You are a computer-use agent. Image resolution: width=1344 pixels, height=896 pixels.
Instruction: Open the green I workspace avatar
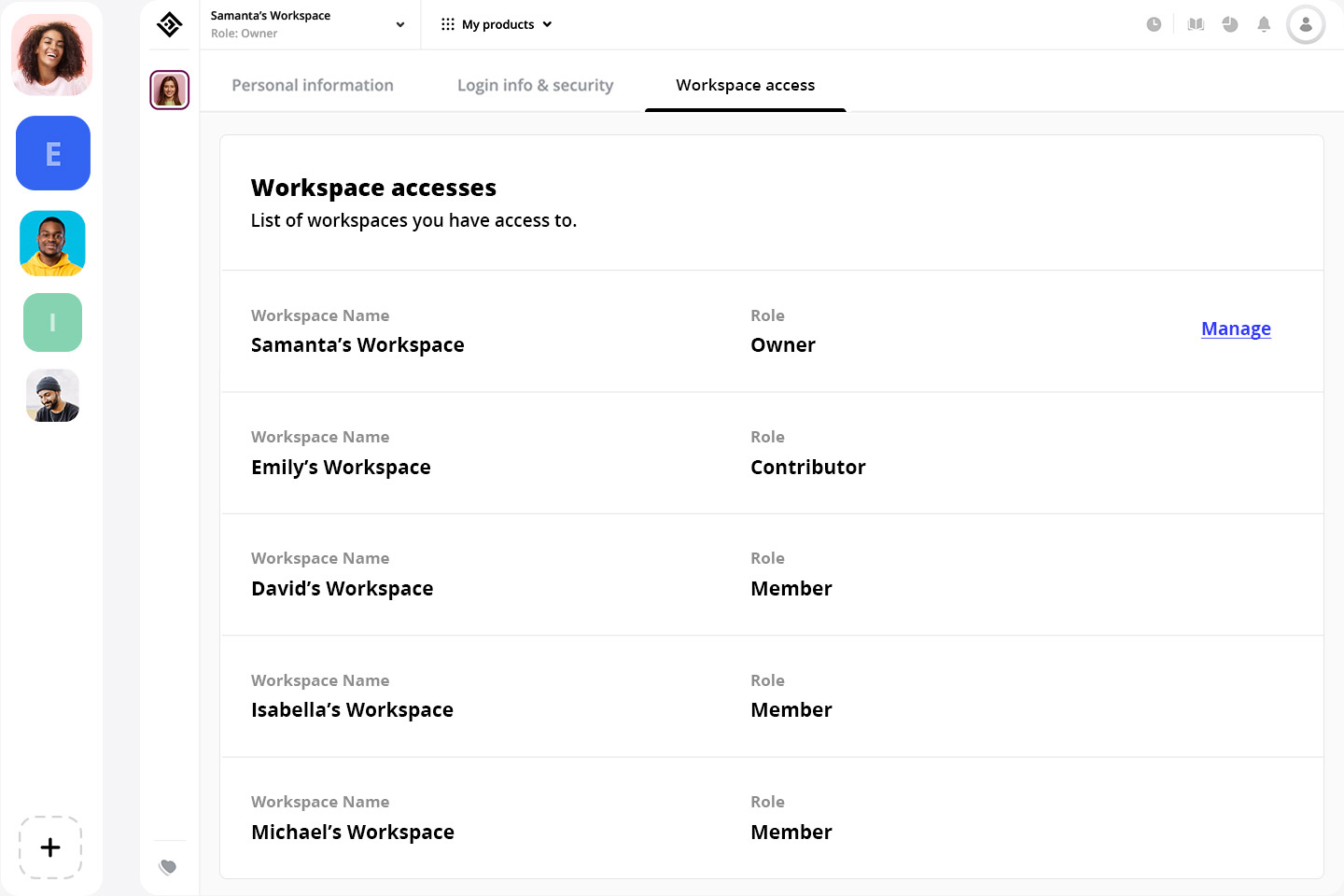point(52,322)
